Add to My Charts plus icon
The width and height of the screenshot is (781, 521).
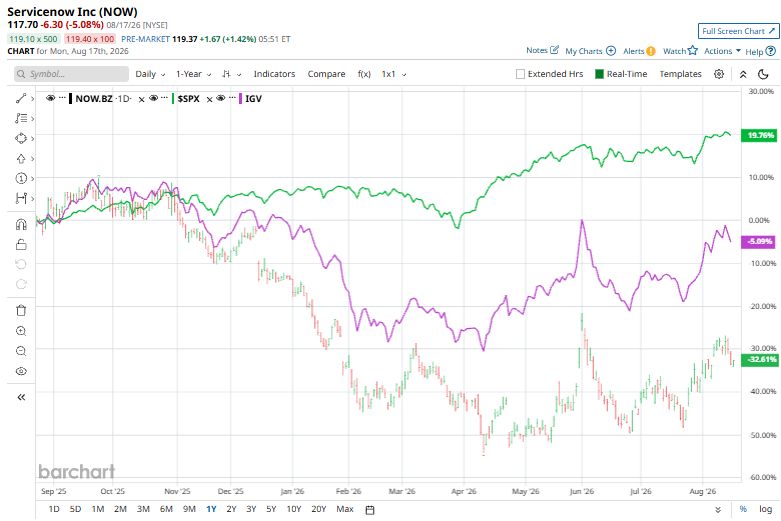click(611, 51)
